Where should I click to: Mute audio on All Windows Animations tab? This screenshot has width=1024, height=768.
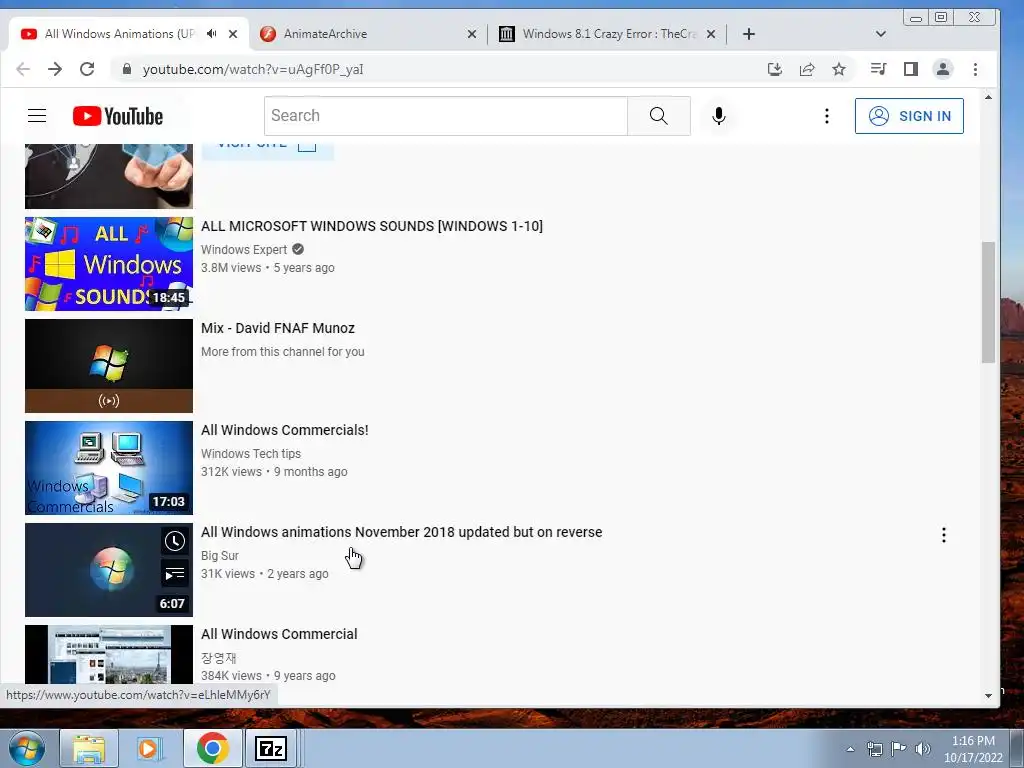[212, 33]
